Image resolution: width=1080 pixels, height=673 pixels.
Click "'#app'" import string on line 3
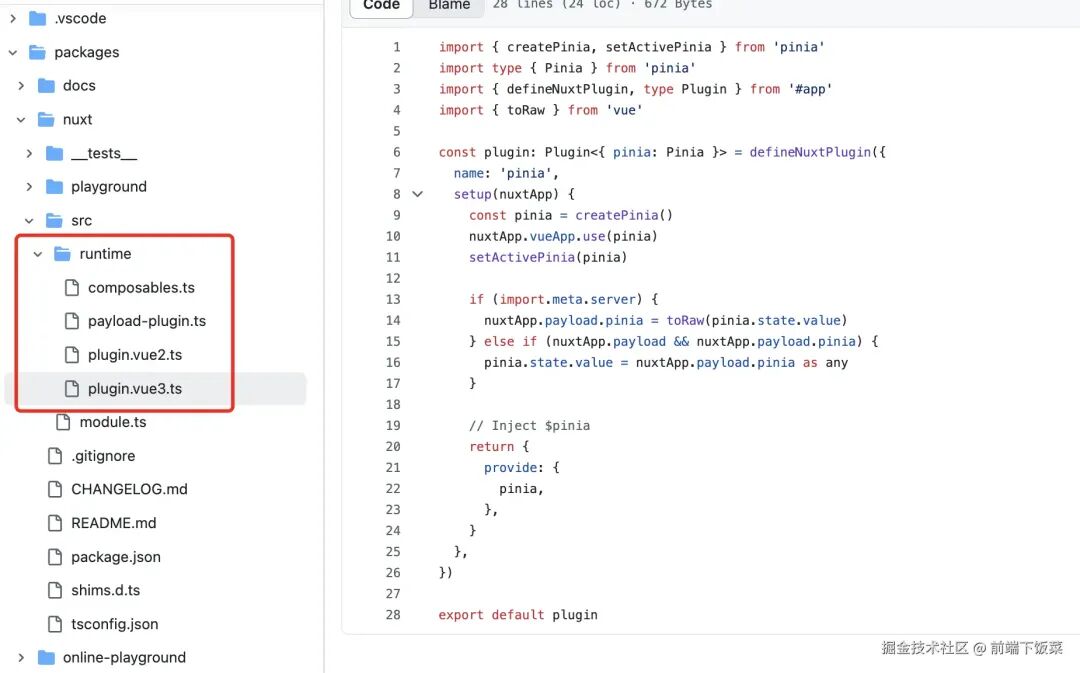(x=811, y=89)
